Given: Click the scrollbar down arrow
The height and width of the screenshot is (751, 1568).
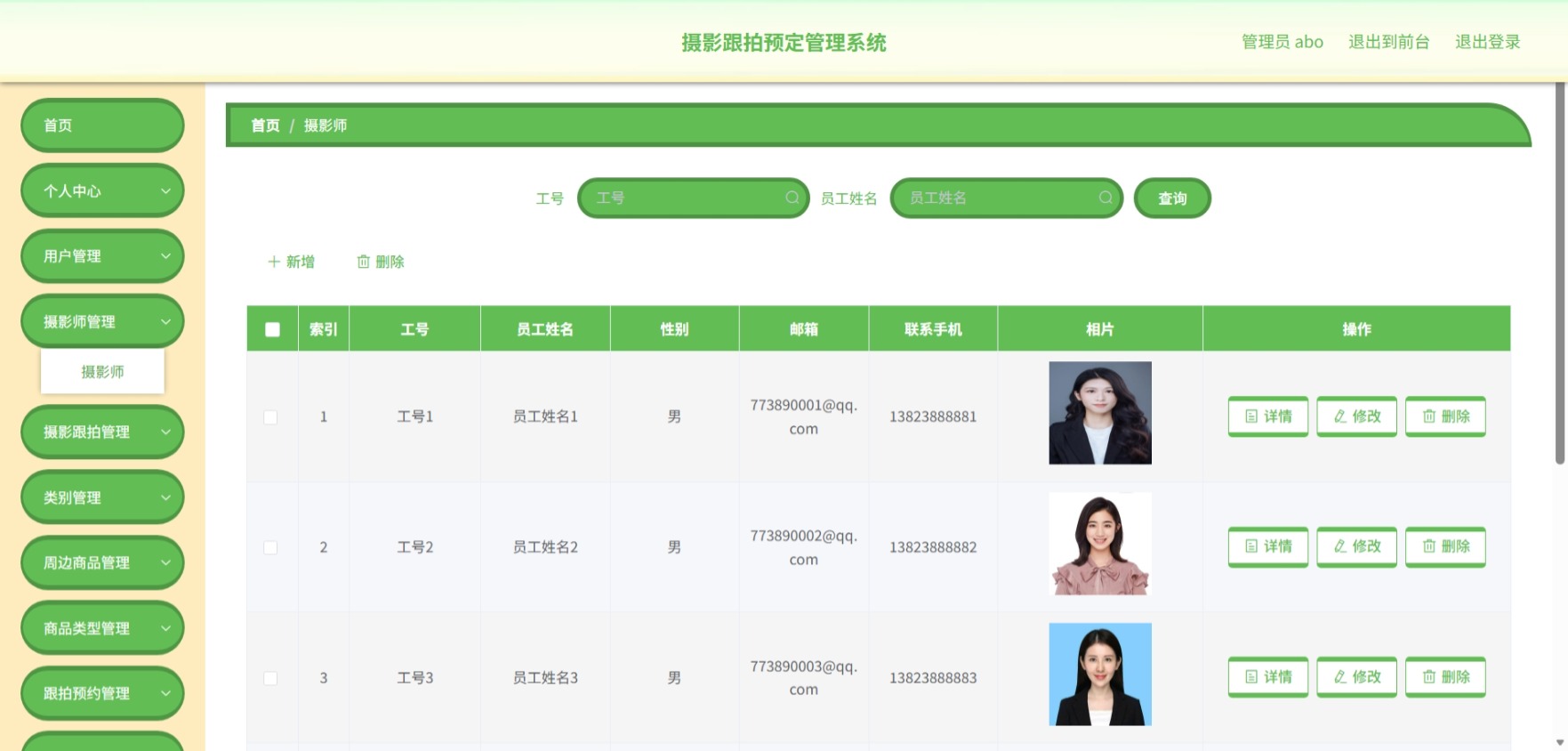Looking at the screenshot, I should 1560,742.
